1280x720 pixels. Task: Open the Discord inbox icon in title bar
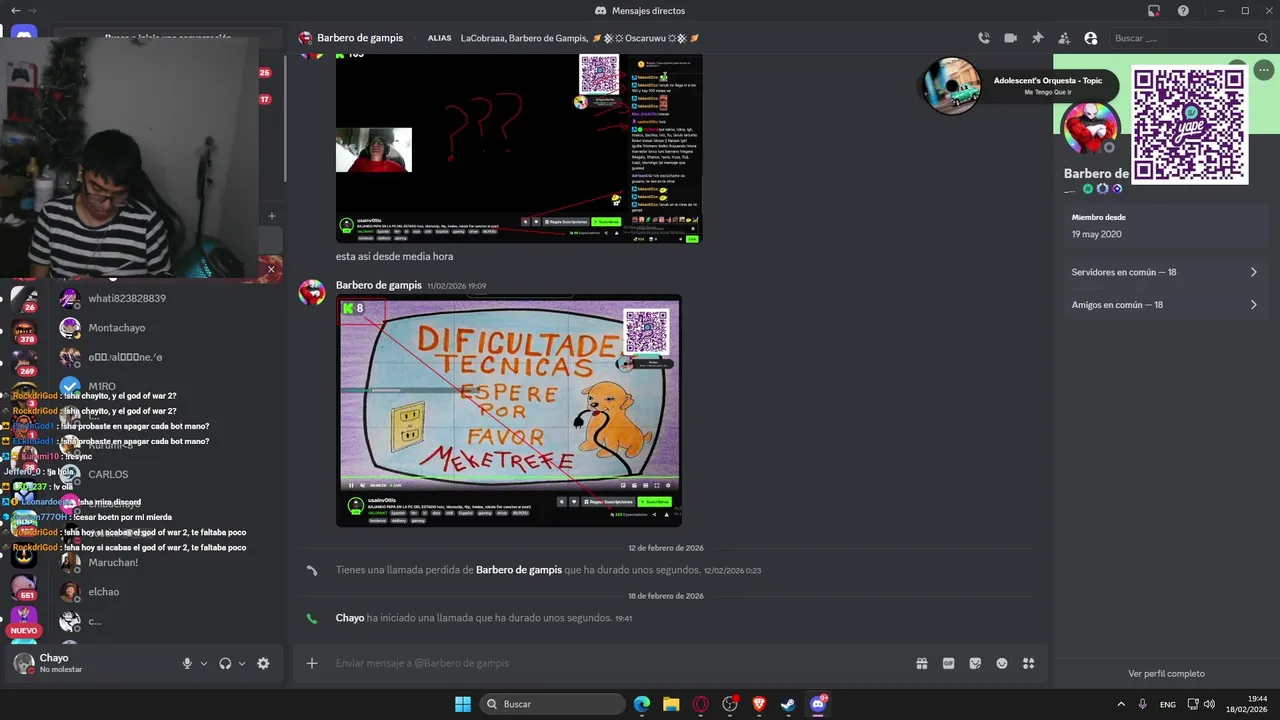1154,10
